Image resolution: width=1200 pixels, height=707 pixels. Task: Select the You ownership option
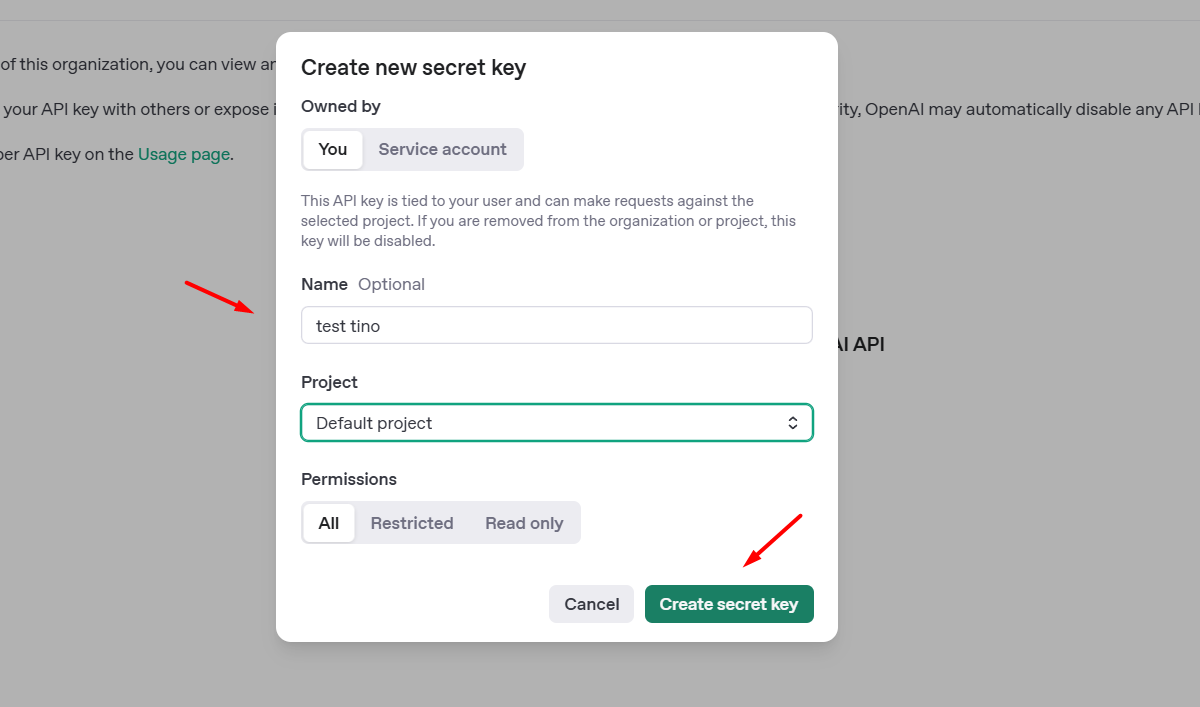pos(333,149)
